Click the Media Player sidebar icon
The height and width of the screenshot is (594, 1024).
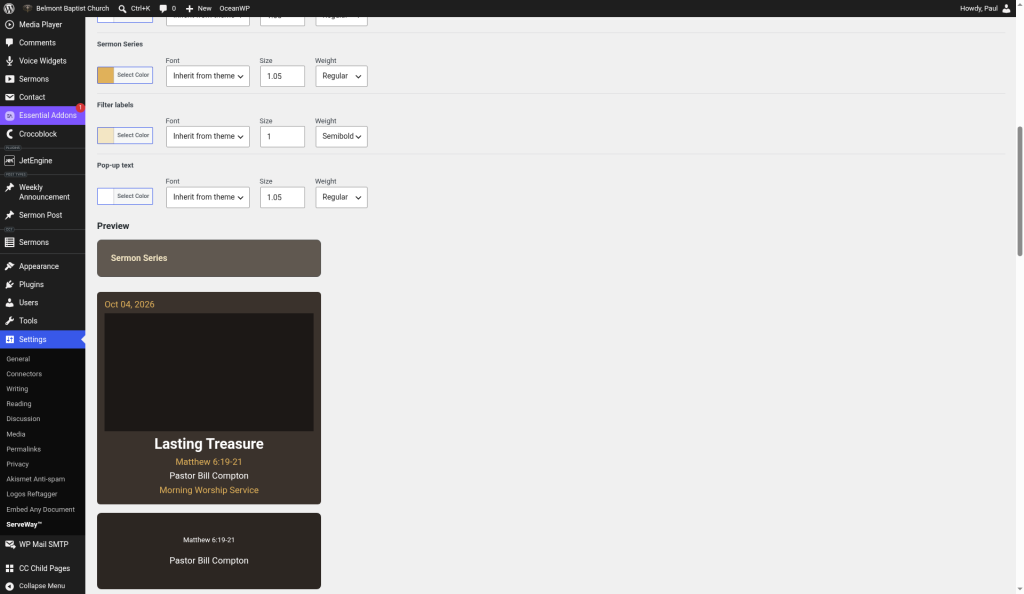coord(9,24)
